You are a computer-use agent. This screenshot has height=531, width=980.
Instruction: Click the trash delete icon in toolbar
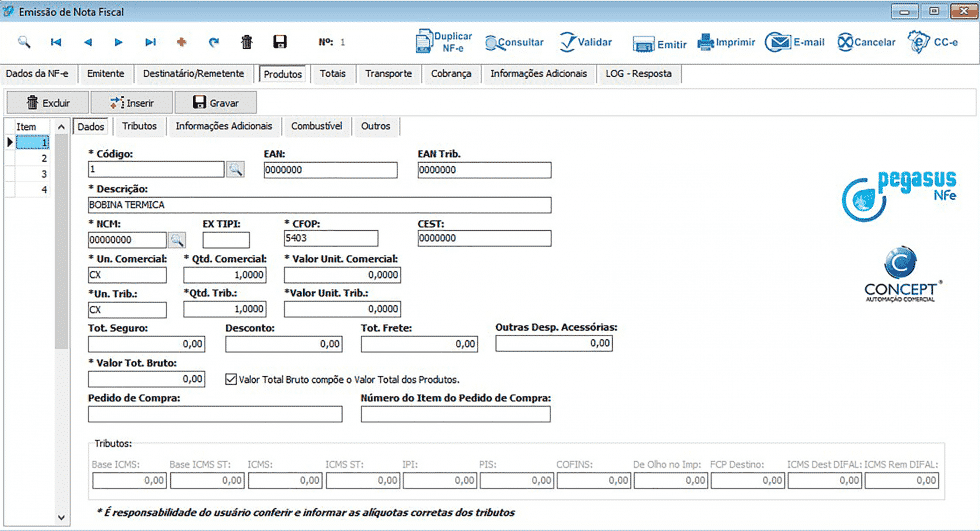[247, 42]
